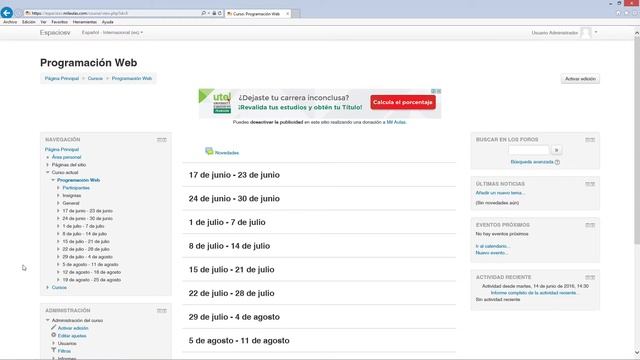Open the Favoritos menu
Viewport: 640px width, 360px height.
(x=60, y=22)
